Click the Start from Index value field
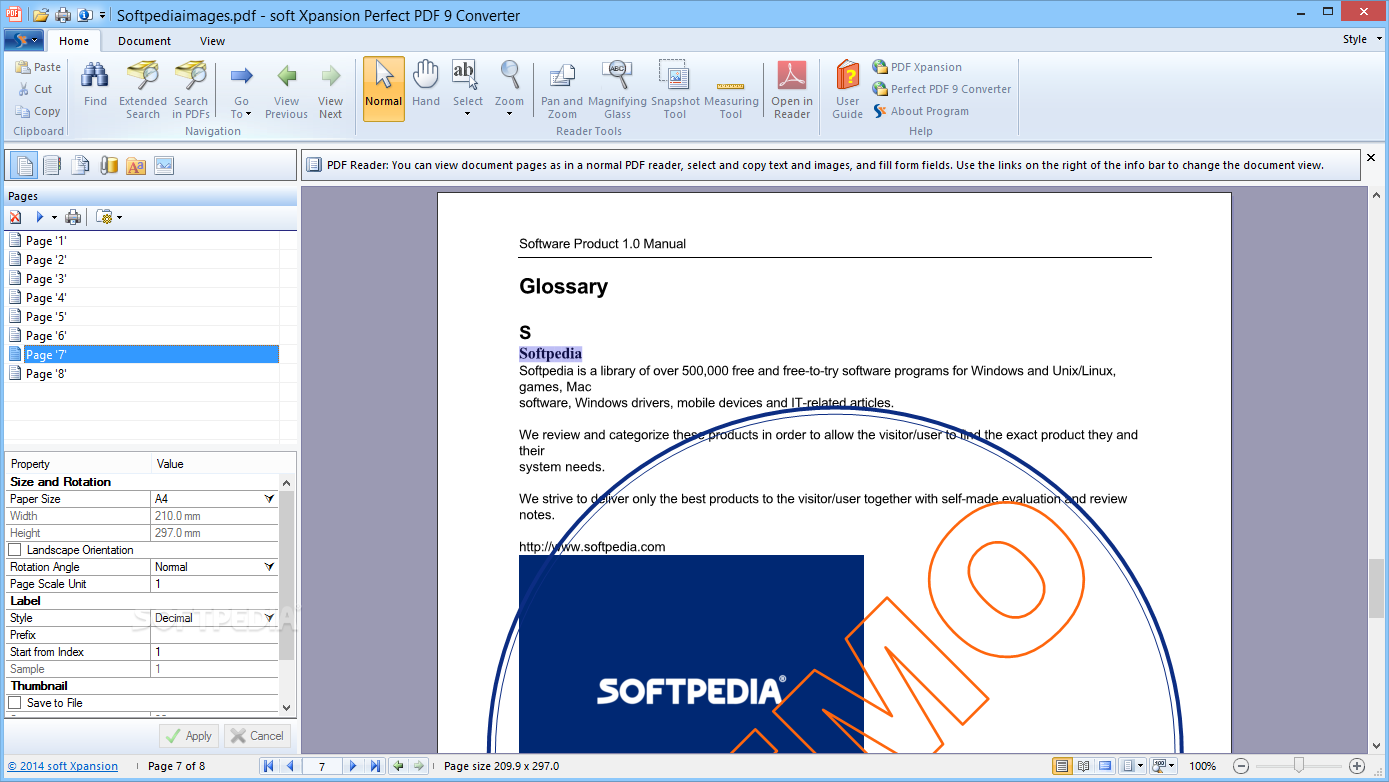Viewport: 1389px width, 782px height. point(214,652)
